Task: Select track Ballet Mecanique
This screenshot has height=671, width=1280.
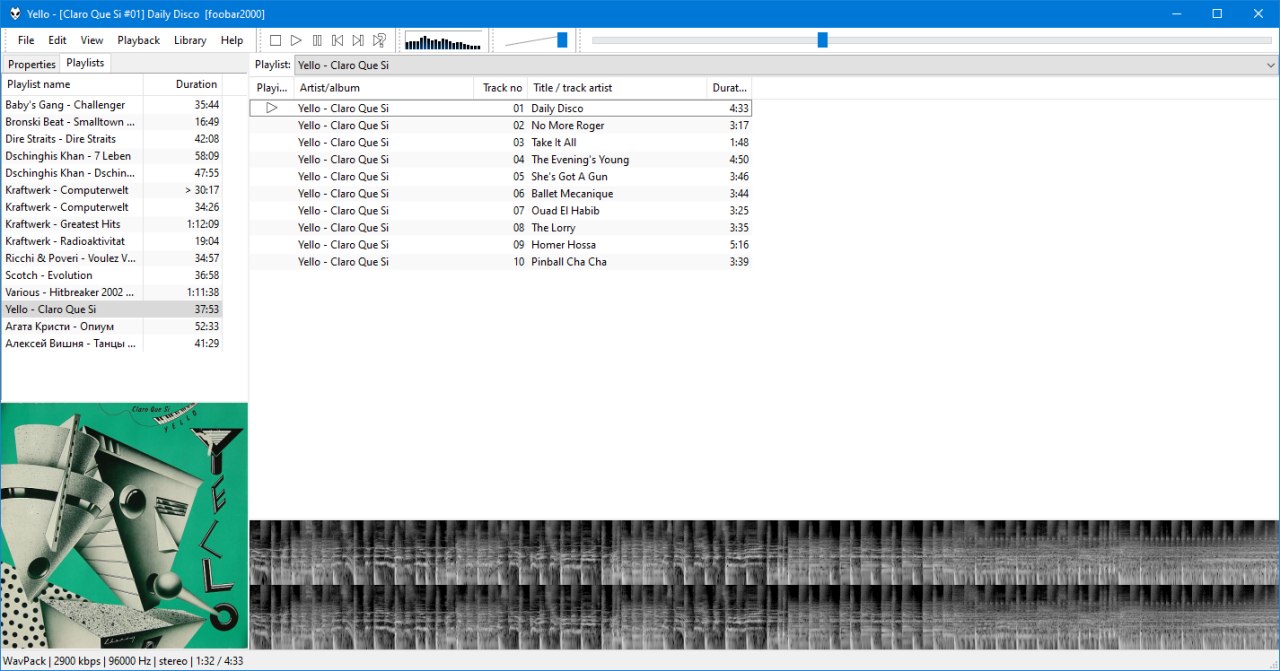Action: (500, 193)
